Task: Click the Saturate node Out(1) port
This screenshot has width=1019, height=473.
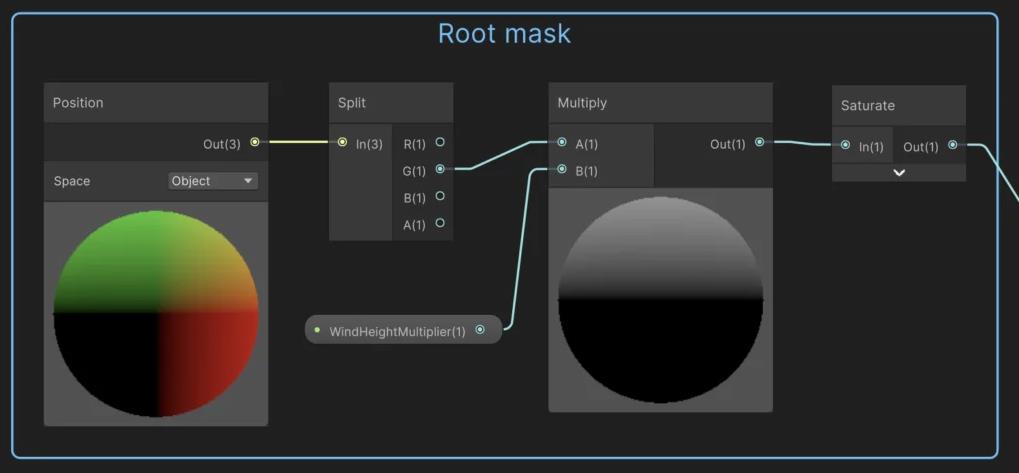Action: click(x=953, y=145)
